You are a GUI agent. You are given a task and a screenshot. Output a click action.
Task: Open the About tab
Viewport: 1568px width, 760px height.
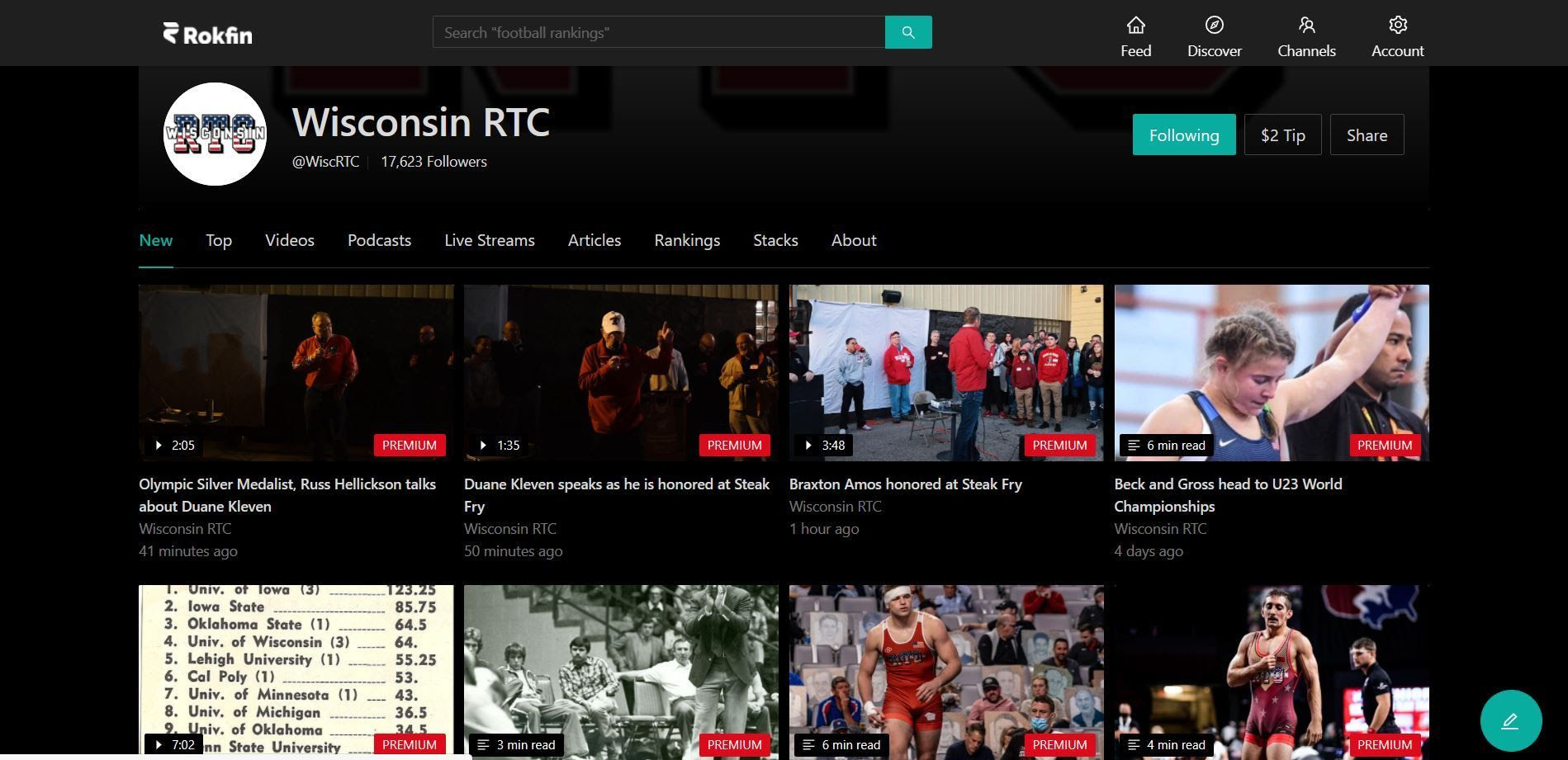pyautogui.click(x=854, y=240)
